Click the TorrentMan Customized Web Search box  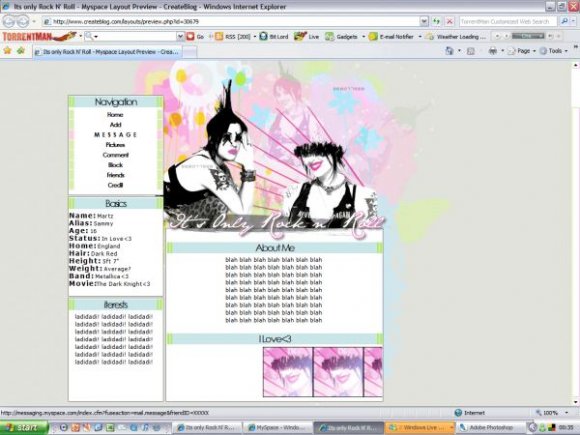(x=508, y=21)
